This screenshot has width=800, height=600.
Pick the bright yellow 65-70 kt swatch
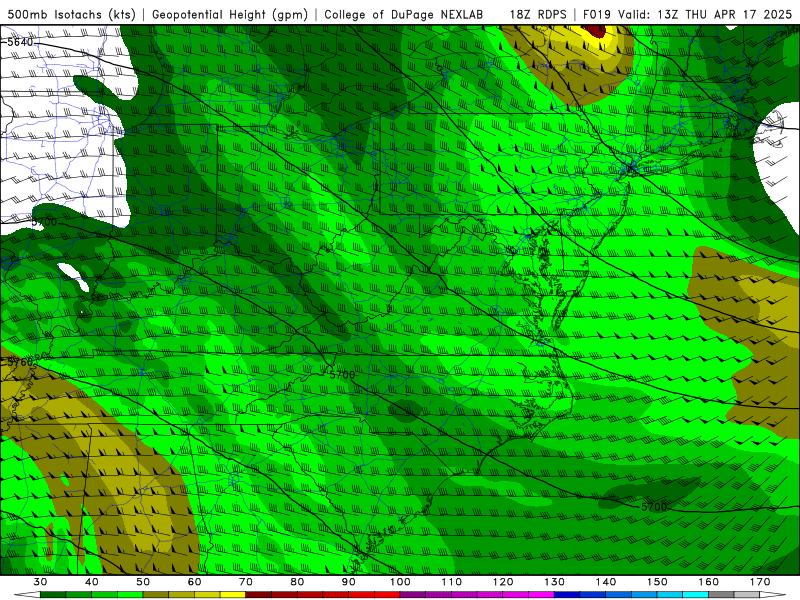(233, 595)
